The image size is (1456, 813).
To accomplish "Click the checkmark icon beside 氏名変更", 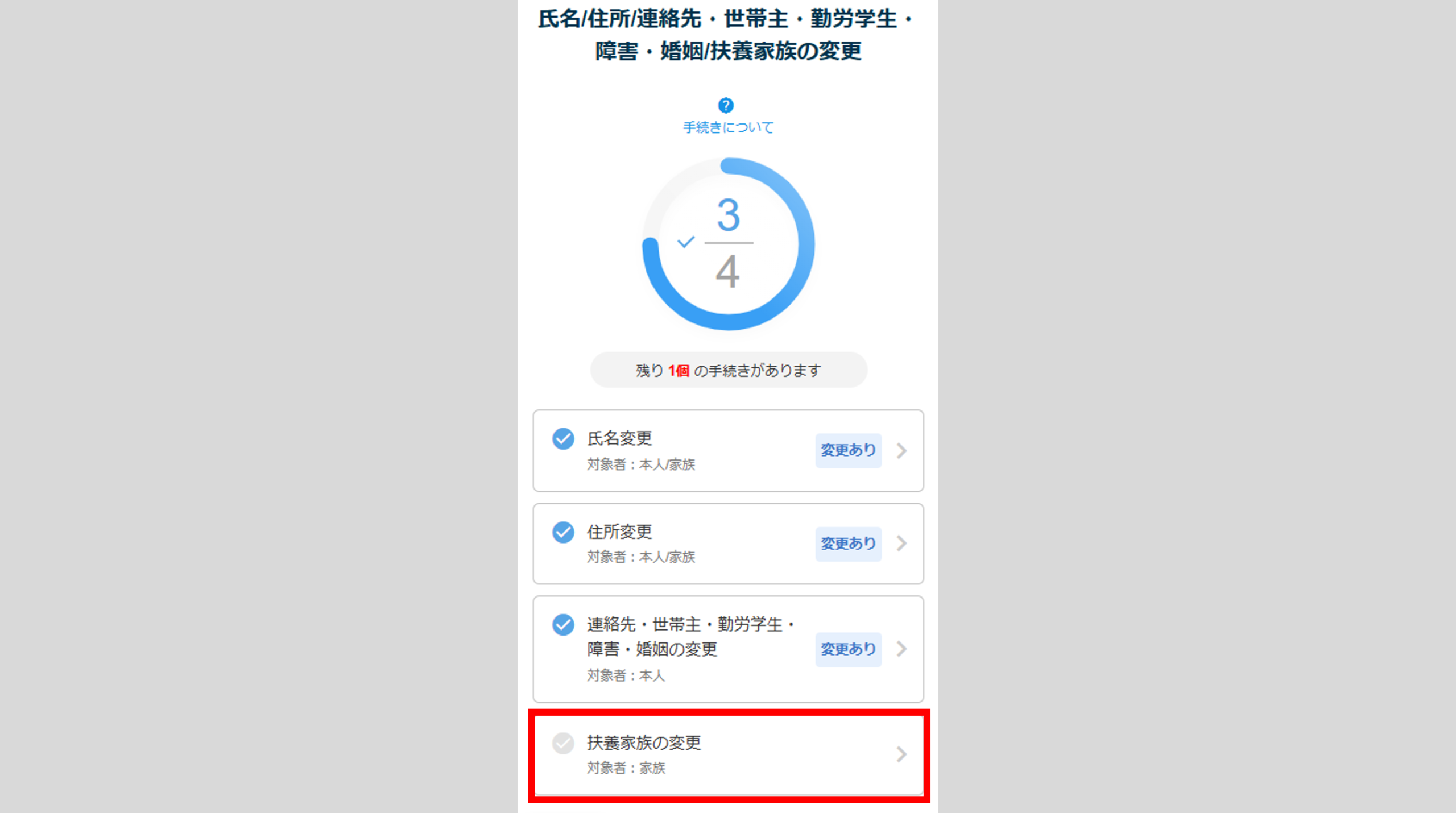I will 563,438.
